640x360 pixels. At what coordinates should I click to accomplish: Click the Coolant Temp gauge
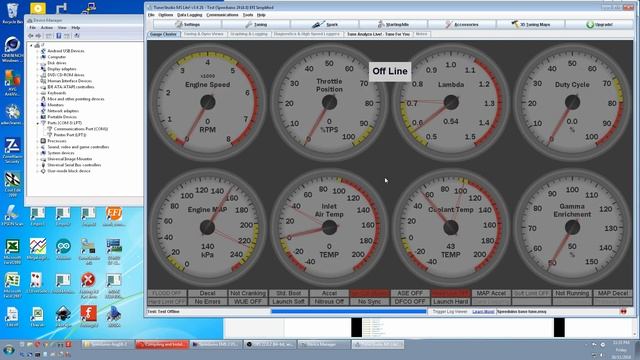coord(451,227)
